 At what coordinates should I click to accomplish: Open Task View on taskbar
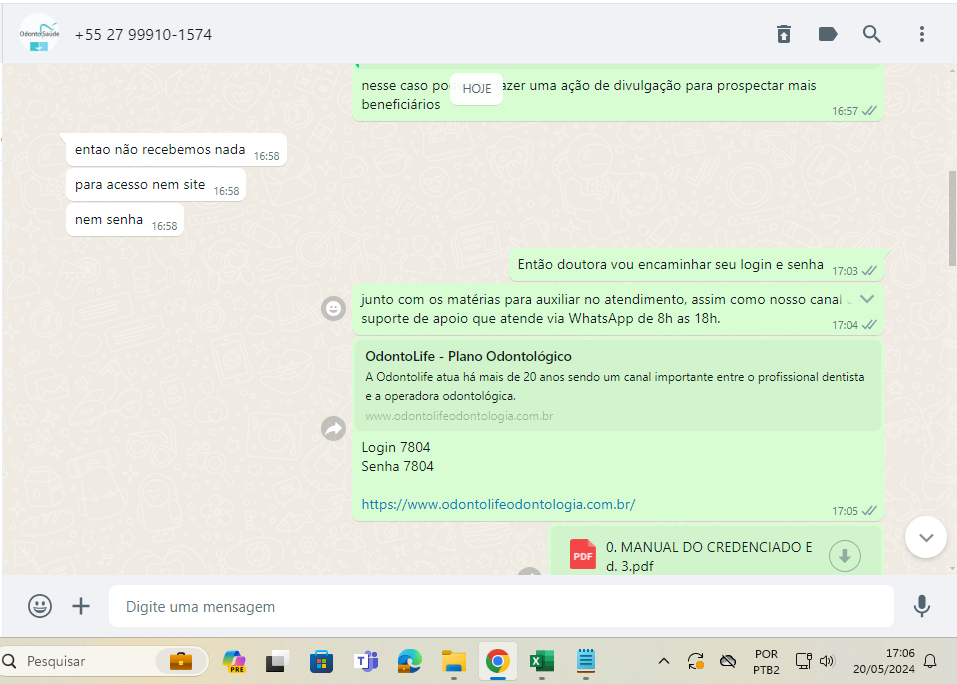[x=277, y=661]
